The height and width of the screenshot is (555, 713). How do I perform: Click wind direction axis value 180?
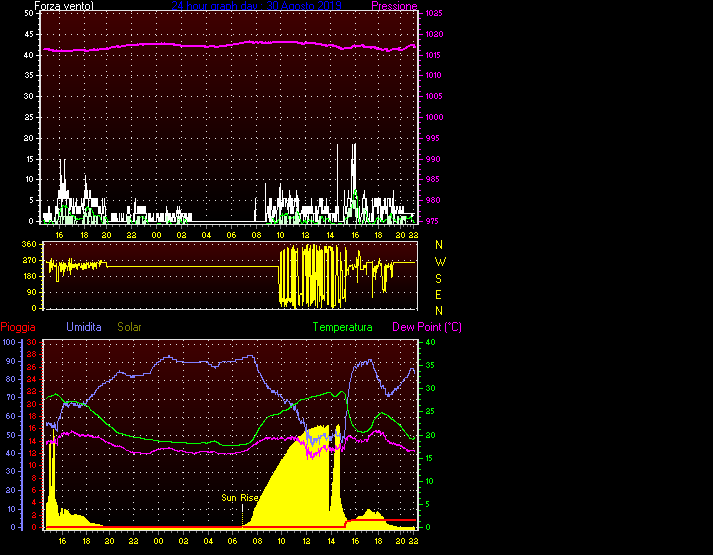29,276
